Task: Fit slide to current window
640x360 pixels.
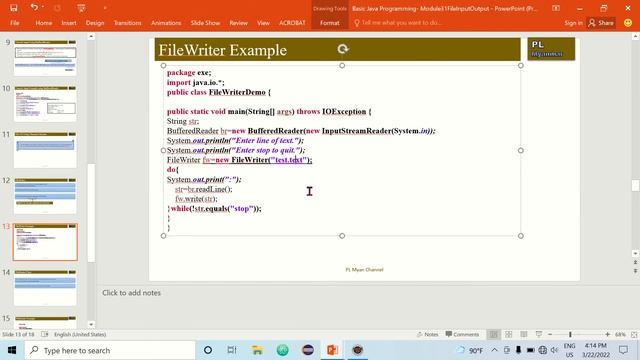Action: tap(634, 334)
